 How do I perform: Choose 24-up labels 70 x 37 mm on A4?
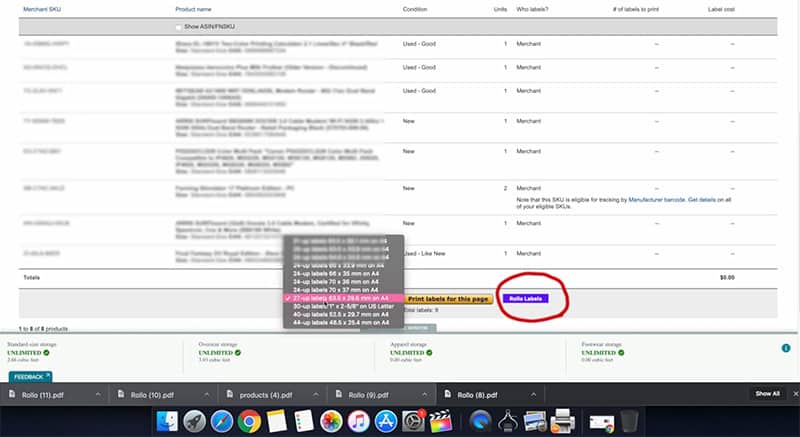pyautogui.click(x=343, y=290)
